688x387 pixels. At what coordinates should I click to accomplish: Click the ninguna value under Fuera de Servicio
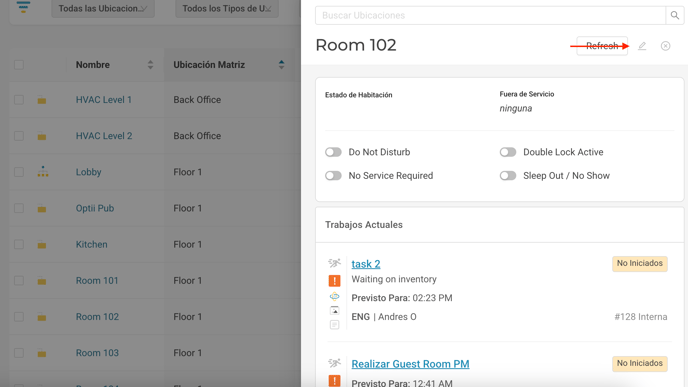pyautogui.click(x=516, y=108)
